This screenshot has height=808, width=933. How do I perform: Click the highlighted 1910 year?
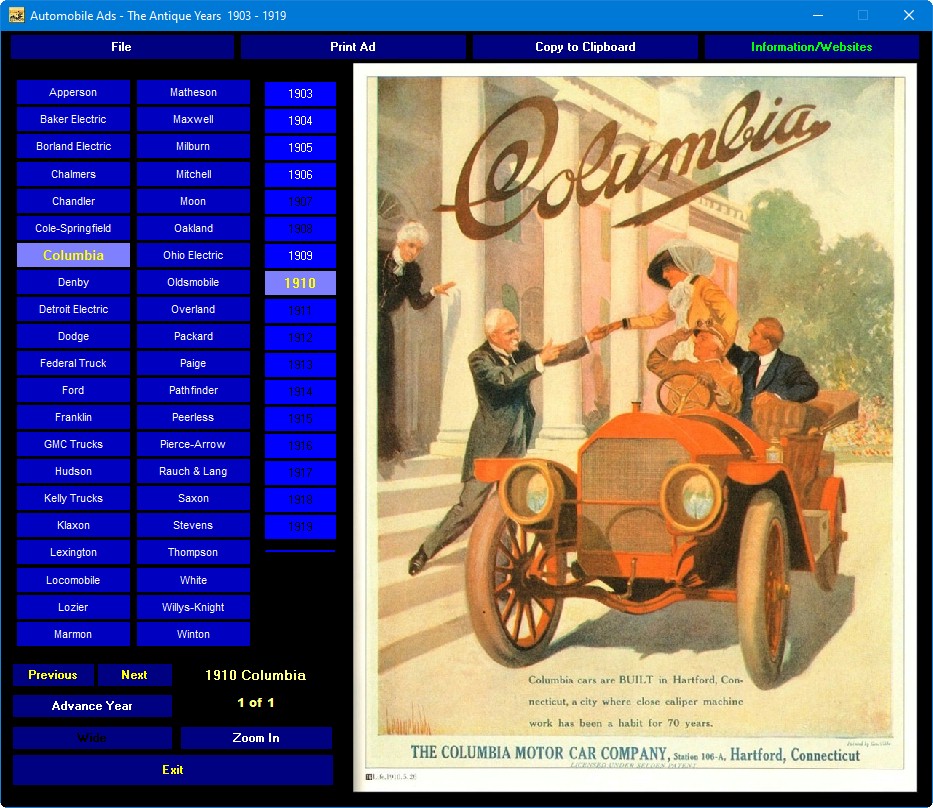(300, 283)
